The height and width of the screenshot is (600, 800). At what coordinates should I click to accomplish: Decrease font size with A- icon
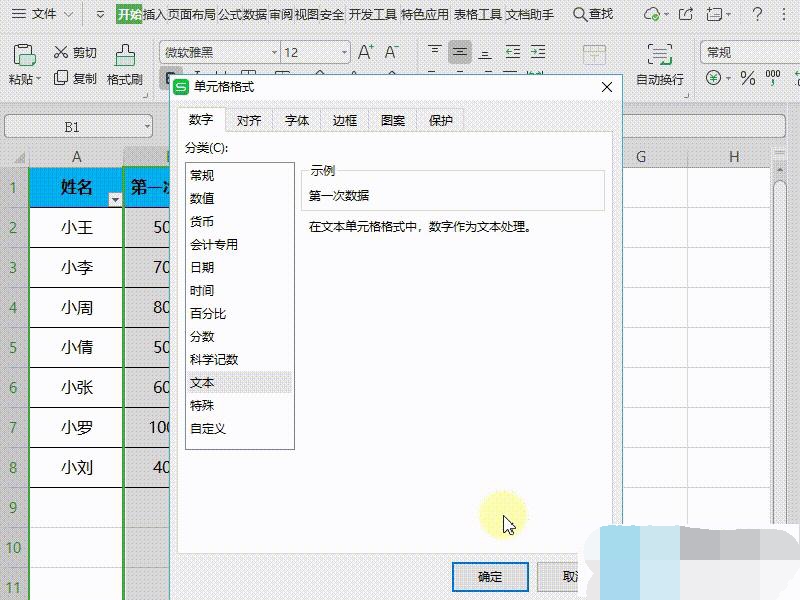[x=392, y=52]
